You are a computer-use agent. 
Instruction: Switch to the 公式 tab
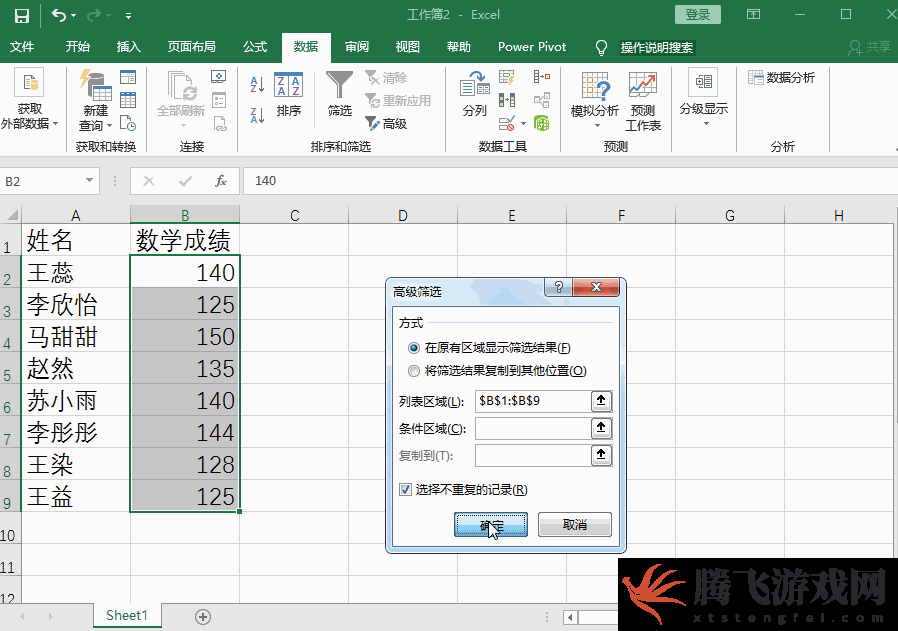(x=255, y=47)
